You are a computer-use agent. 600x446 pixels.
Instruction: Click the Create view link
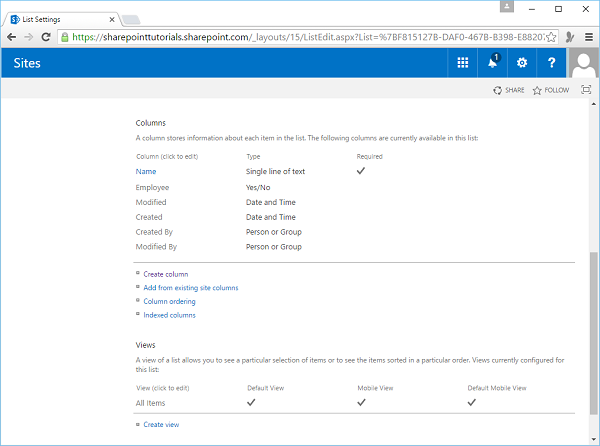[161, 425]
